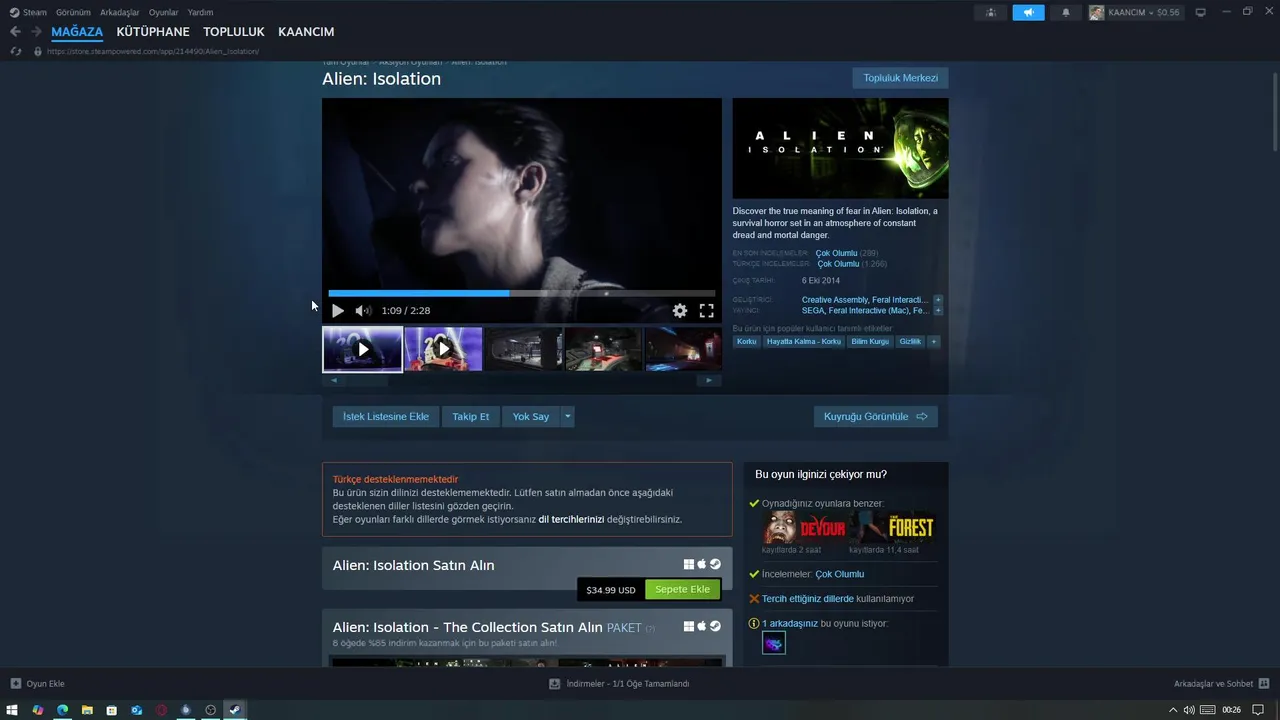The height and width of the screenshot is (720, 1280).
Task: Switch to the KÜTÜPHANE tab
Action: 153,32
